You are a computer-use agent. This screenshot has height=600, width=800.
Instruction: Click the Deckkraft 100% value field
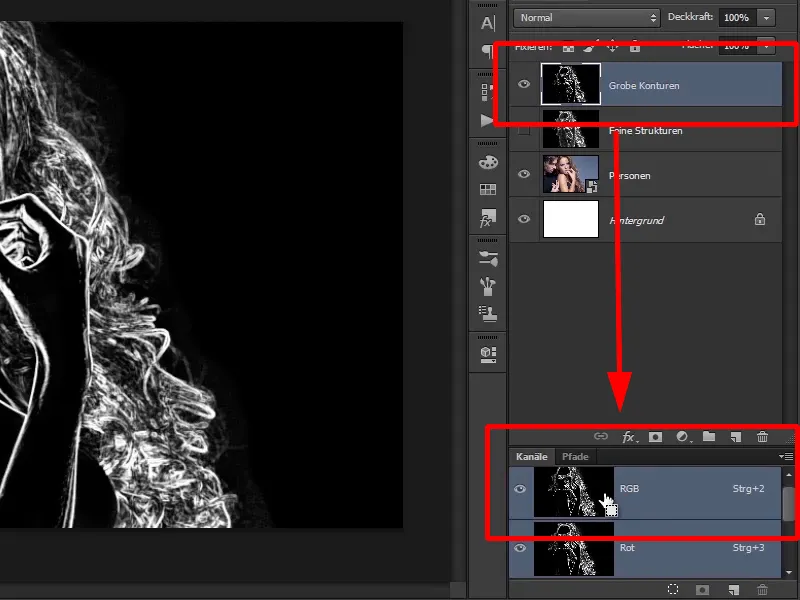738,18
